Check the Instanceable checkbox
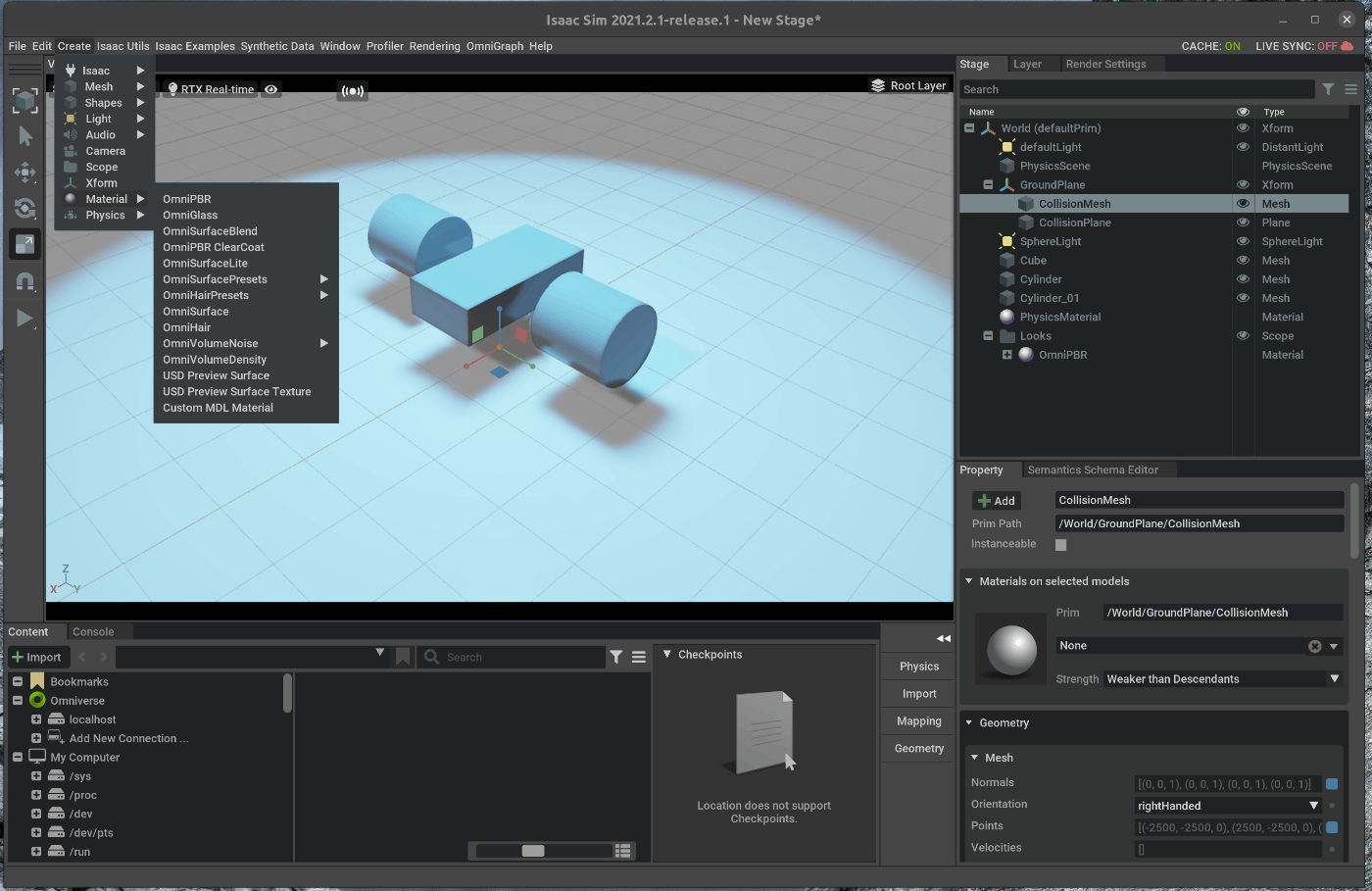 tap(1060, 545)
